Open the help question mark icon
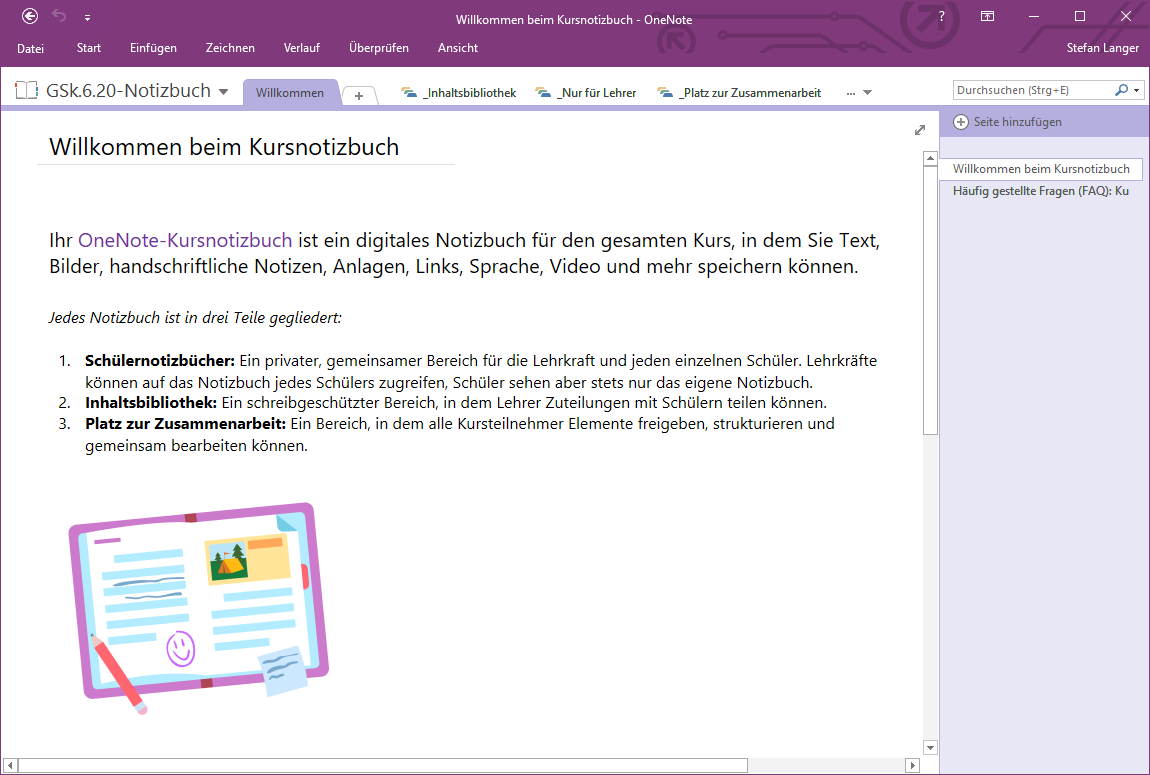The height and width of the screenshot is (775, 1150). 941,16
